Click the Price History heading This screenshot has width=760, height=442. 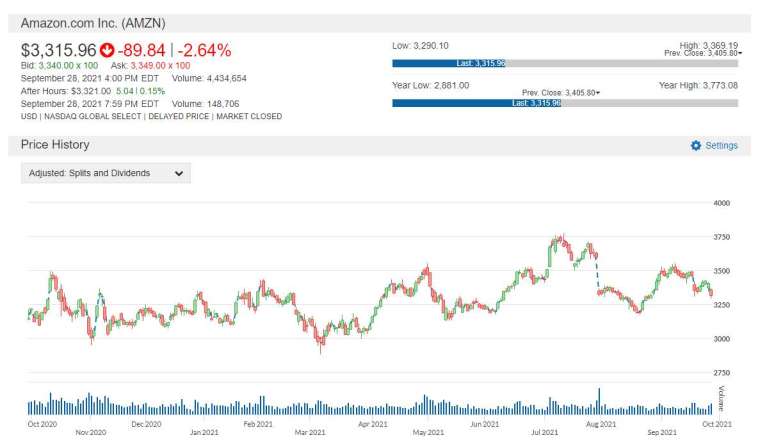click(x=55, y=144)
